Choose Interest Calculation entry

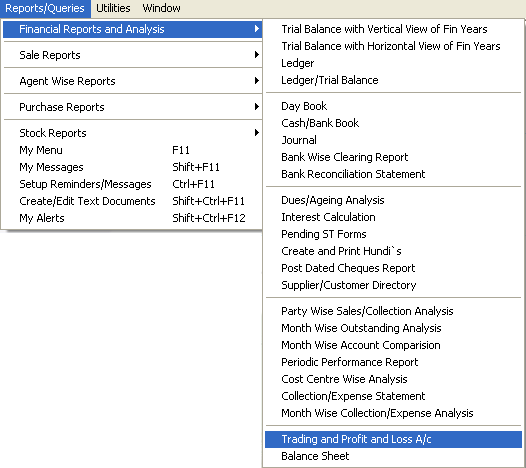point(393,217)
